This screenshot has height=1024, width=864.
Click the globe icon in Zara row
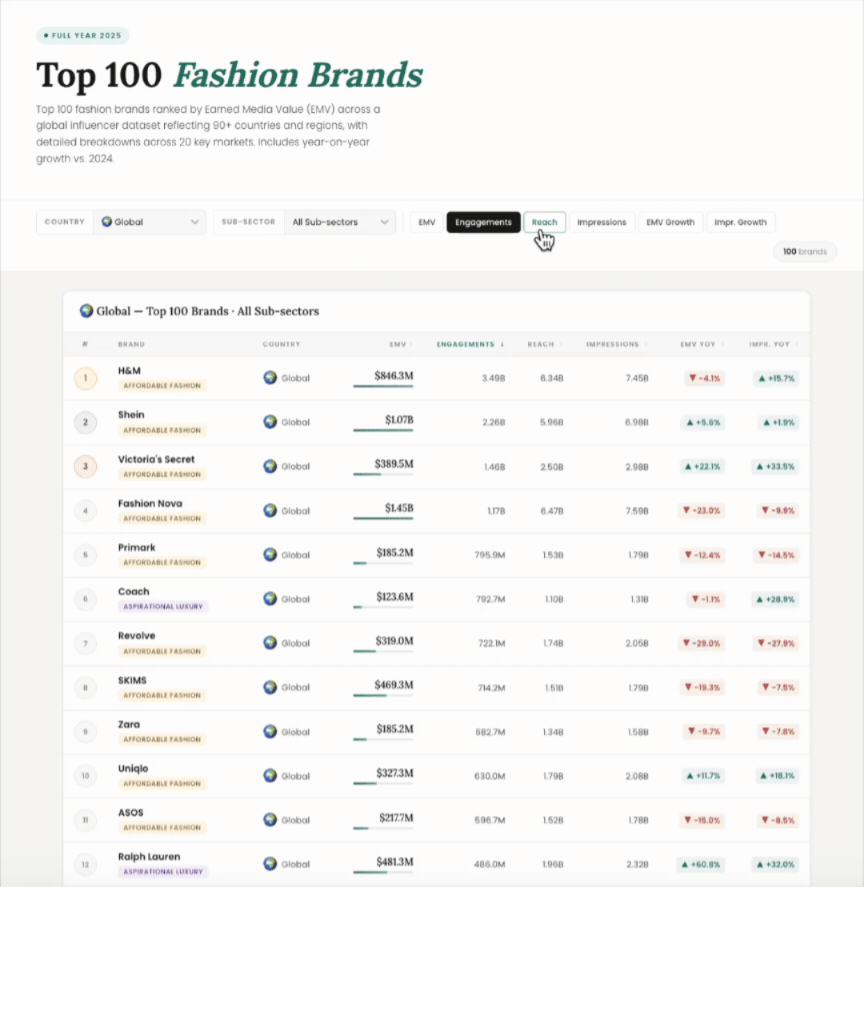coord(270,731)
